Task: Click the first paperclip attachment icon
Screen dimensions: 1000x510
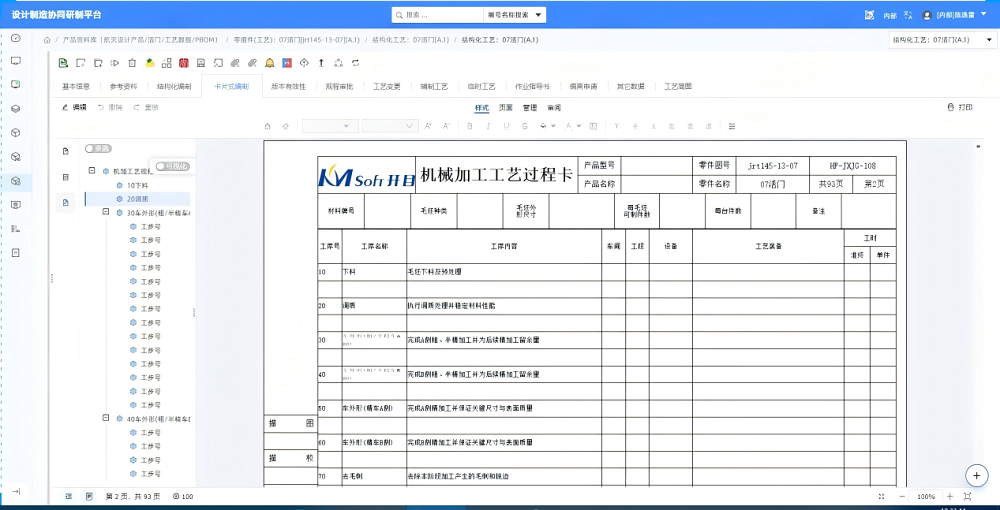Action: click(x=235, y=63)
